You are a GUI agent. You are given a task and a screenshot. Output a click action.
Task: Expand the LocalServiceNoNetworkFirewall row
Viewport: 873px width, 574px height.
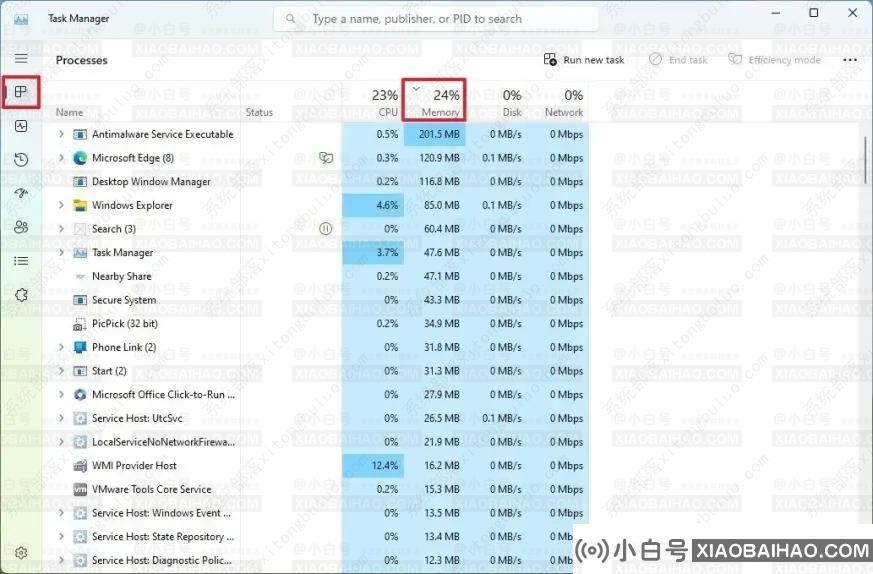pos(61,442)
